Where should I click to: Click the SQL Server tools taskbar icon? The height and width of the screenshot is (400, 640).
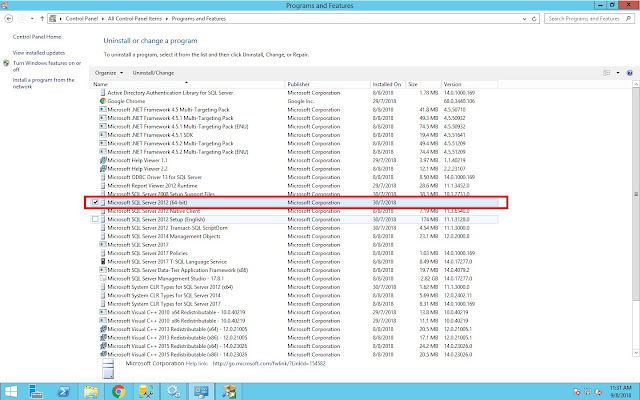(146, 392)
